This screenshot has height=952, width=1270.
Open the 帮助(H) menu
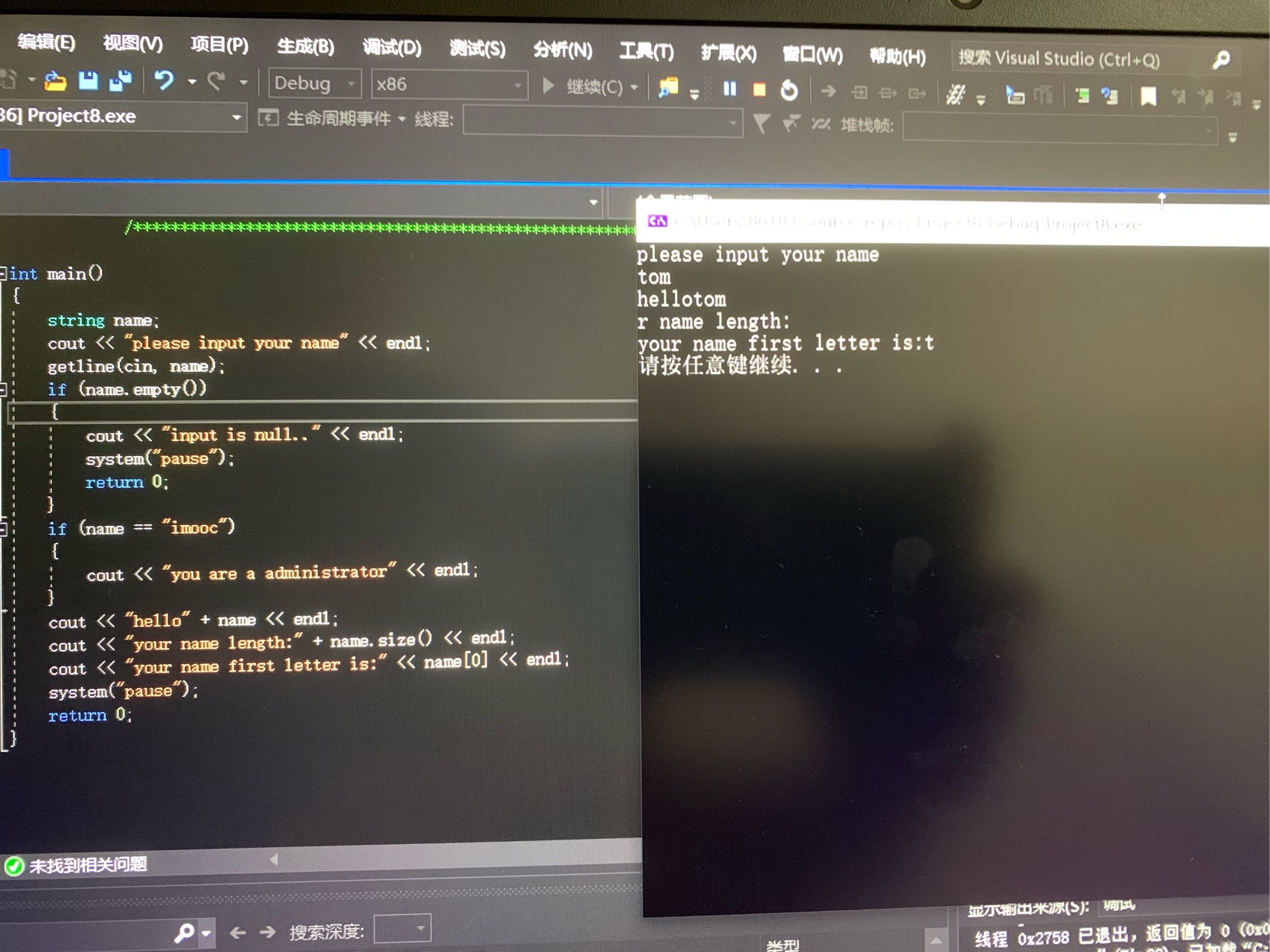pos(898,57)
